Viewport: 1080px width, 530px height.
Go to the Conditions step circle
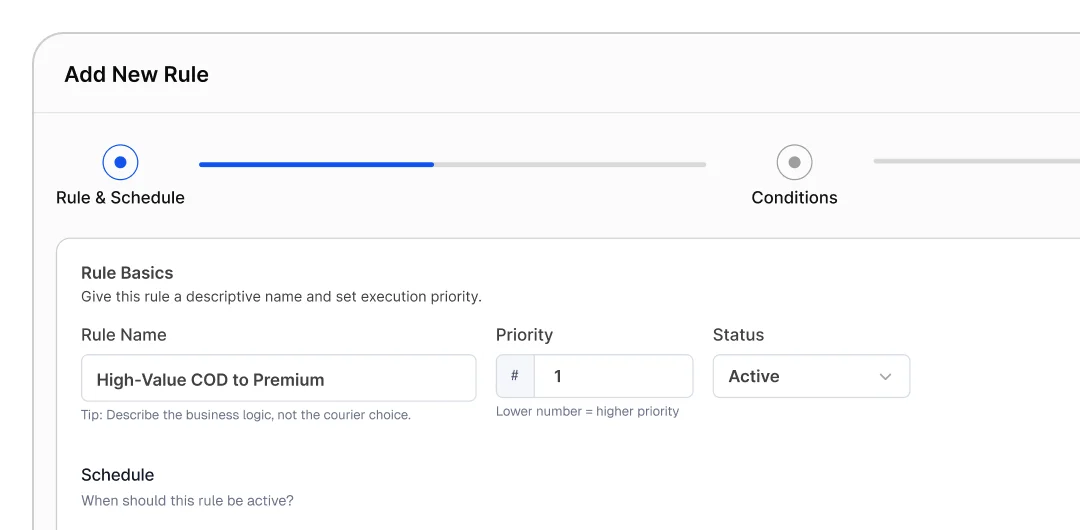794,163
